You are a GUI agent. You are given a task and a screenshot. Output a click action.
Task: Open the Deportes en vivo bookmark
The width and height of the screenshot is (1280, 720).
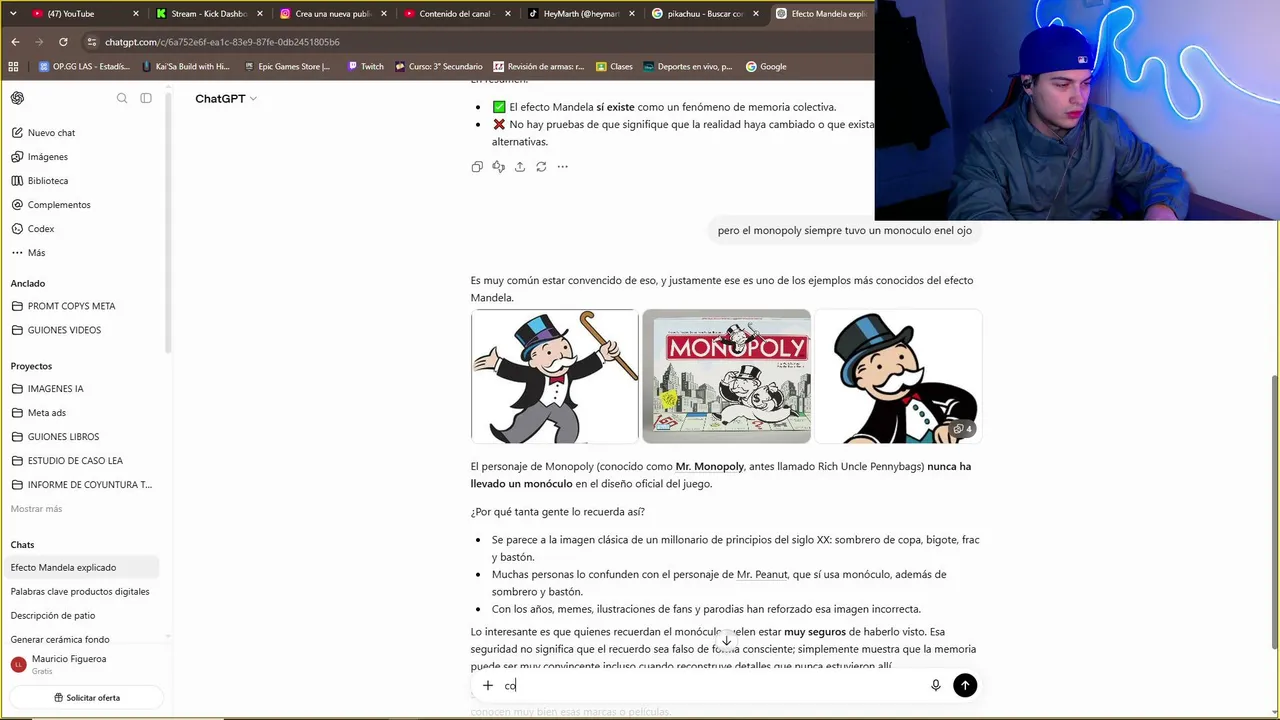(688, 67)
